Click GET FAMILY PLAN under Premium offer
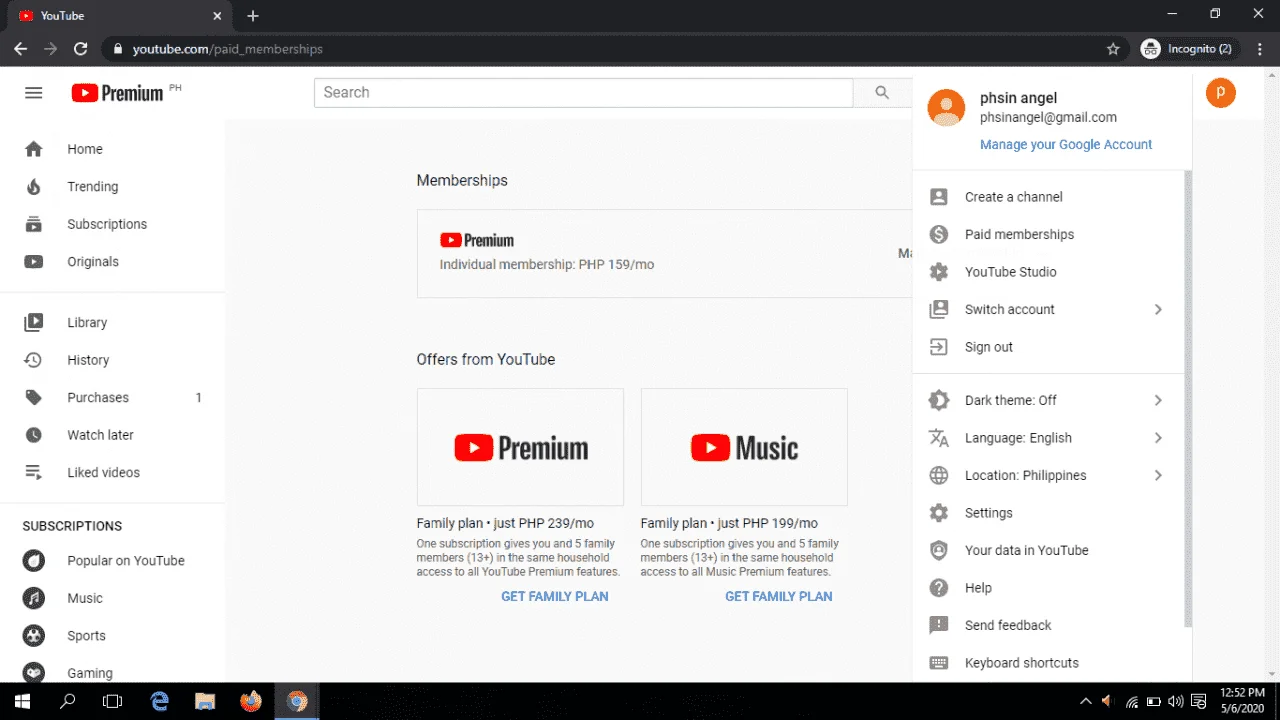Screen dimensions: 1280x720 (x=555, y=596)
